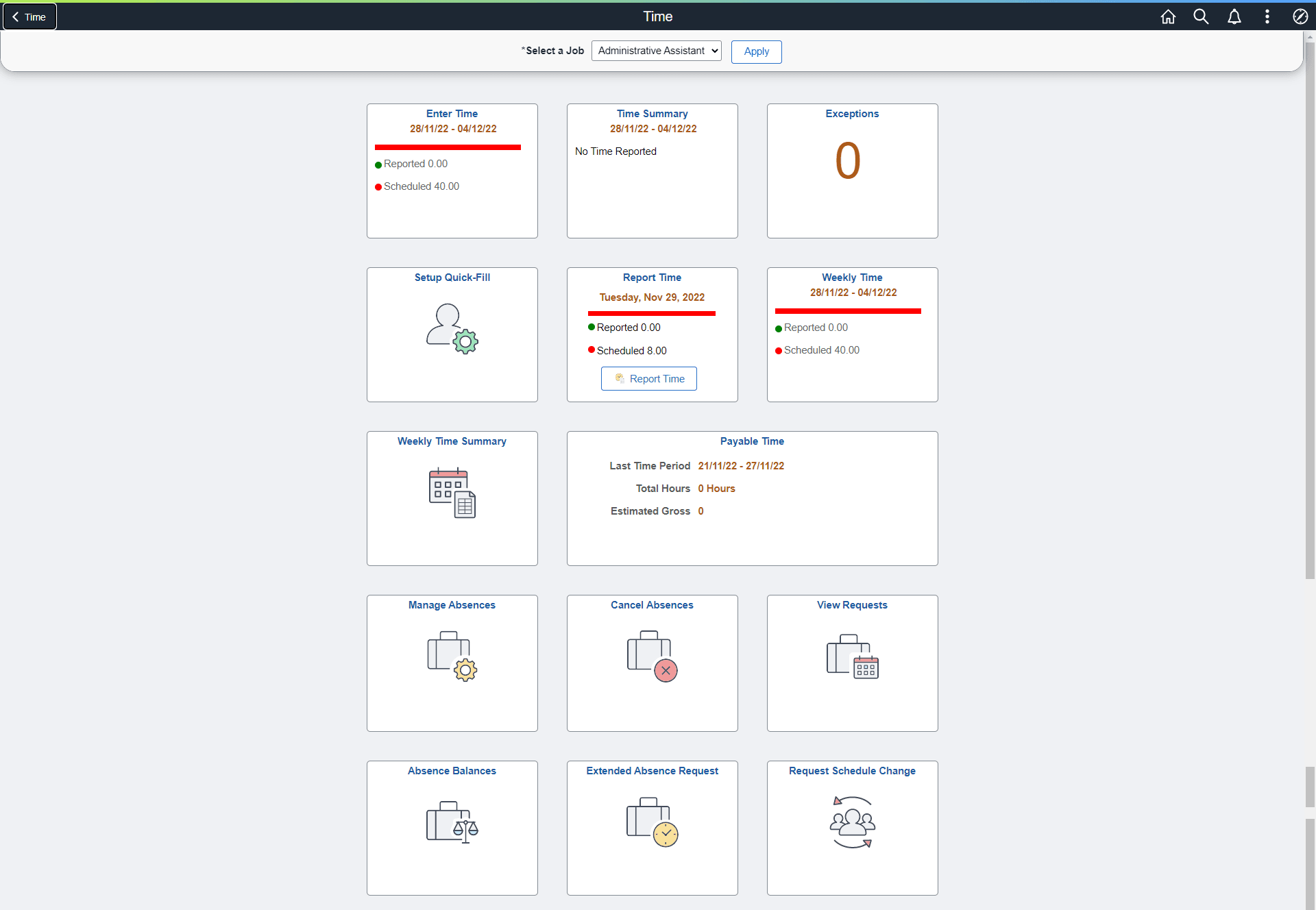Open Manage Absences briefcase gear icon
1316x910 pixels.
[x=452, y=656]
